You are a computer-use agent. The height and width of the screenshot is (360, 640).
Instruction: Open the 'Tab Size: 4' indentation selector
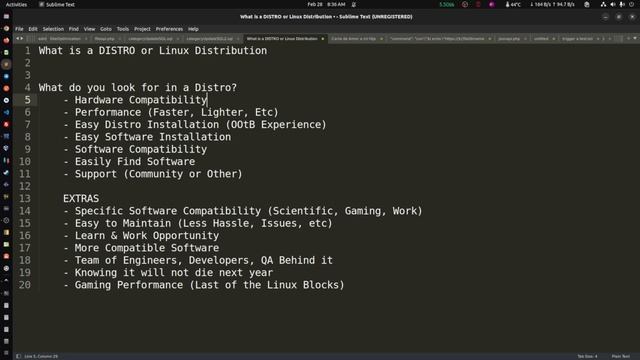pyautogui.click(x=587, y=356)
